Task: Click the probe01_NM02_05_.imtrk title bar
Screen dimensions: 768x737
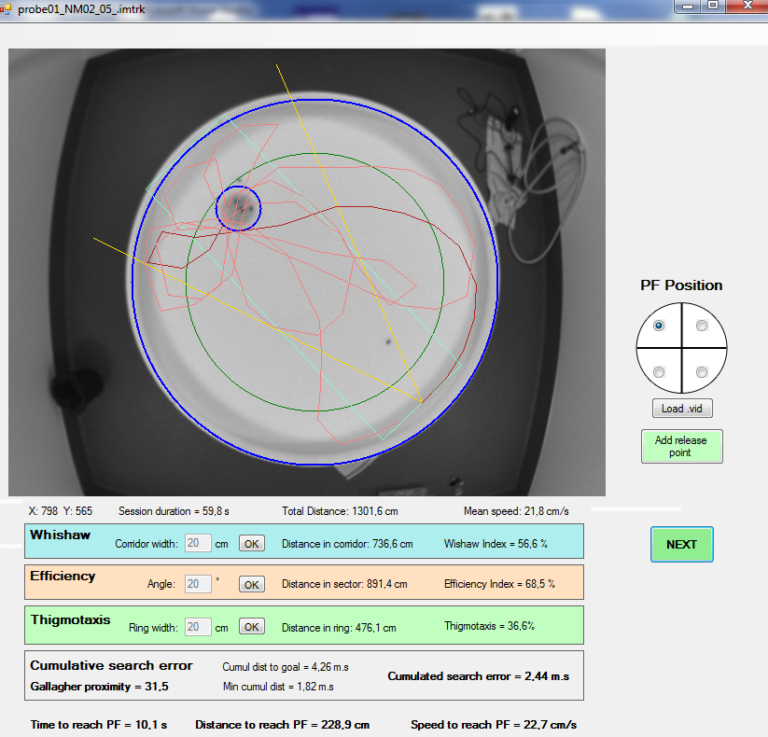Action: pyautogui.click(x=300, y=8)
